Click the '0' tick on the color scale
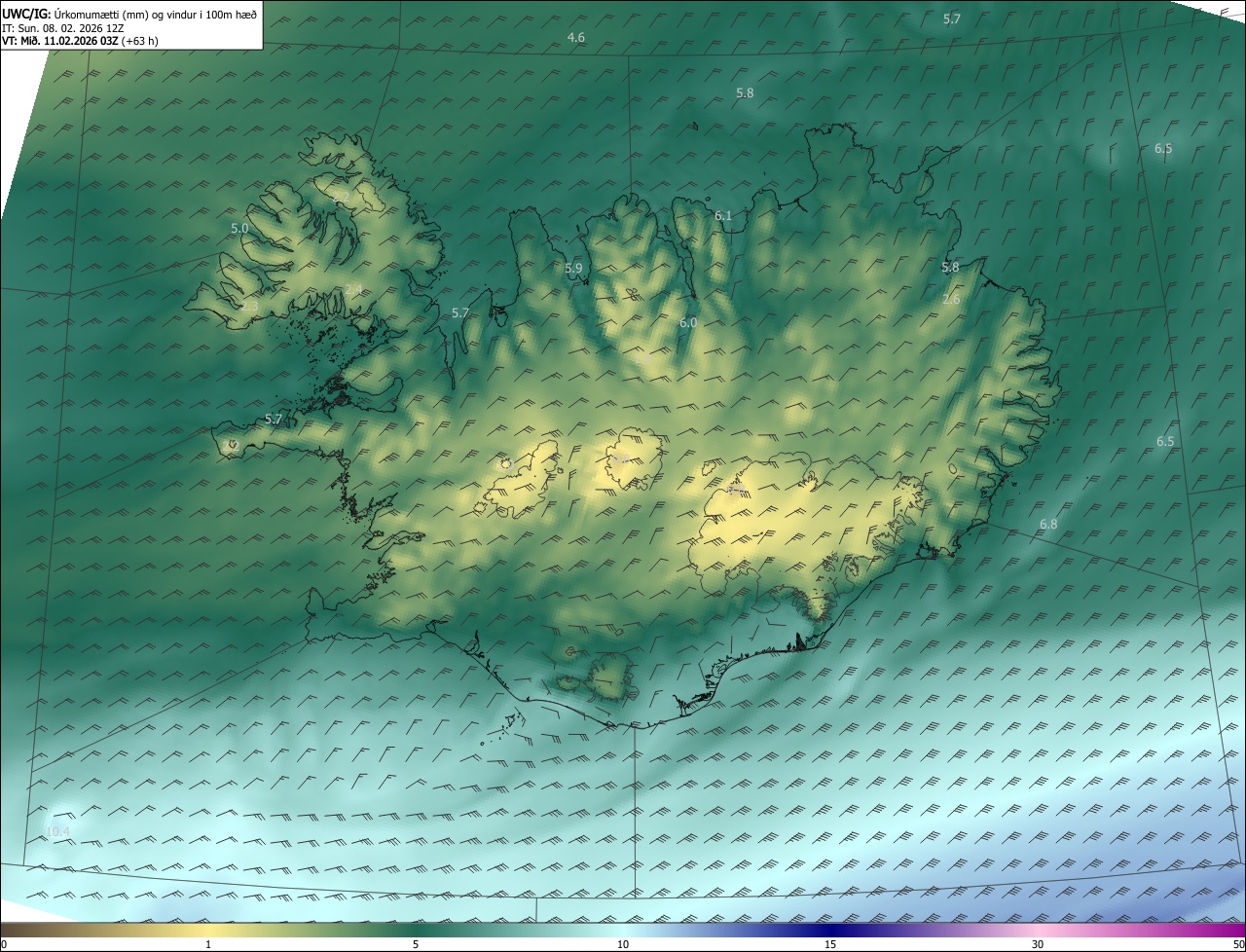This screenshot has width=1246, height=952. click(4, 944)
